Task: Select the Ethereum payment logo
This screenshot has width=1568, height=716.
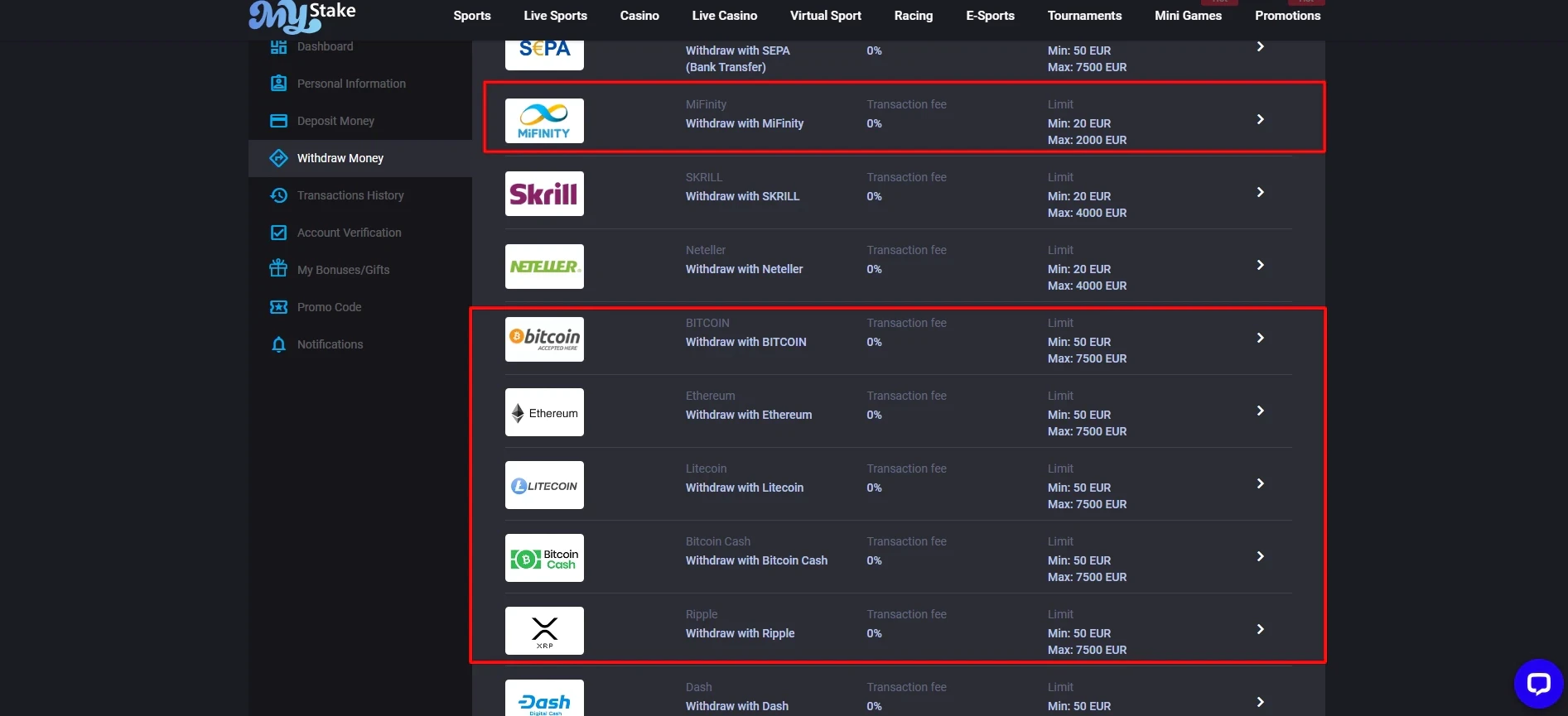Action: 544,412
